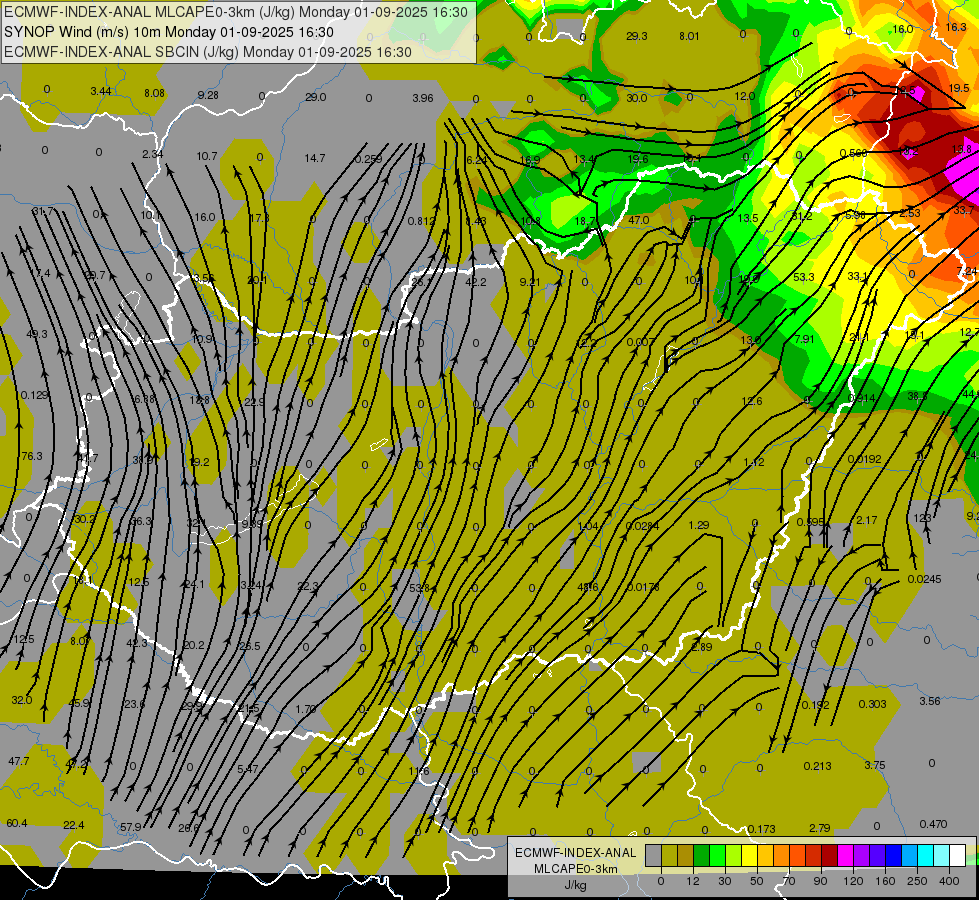The width and height of the screenshot is (979, 900).
Task: Click the '50' tick label on the colorbar
Action: [757, 881]
